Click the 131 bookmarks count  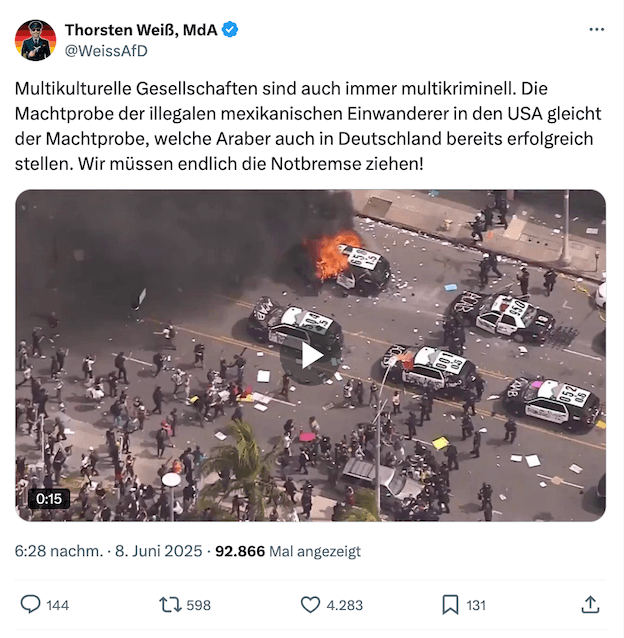476,605
